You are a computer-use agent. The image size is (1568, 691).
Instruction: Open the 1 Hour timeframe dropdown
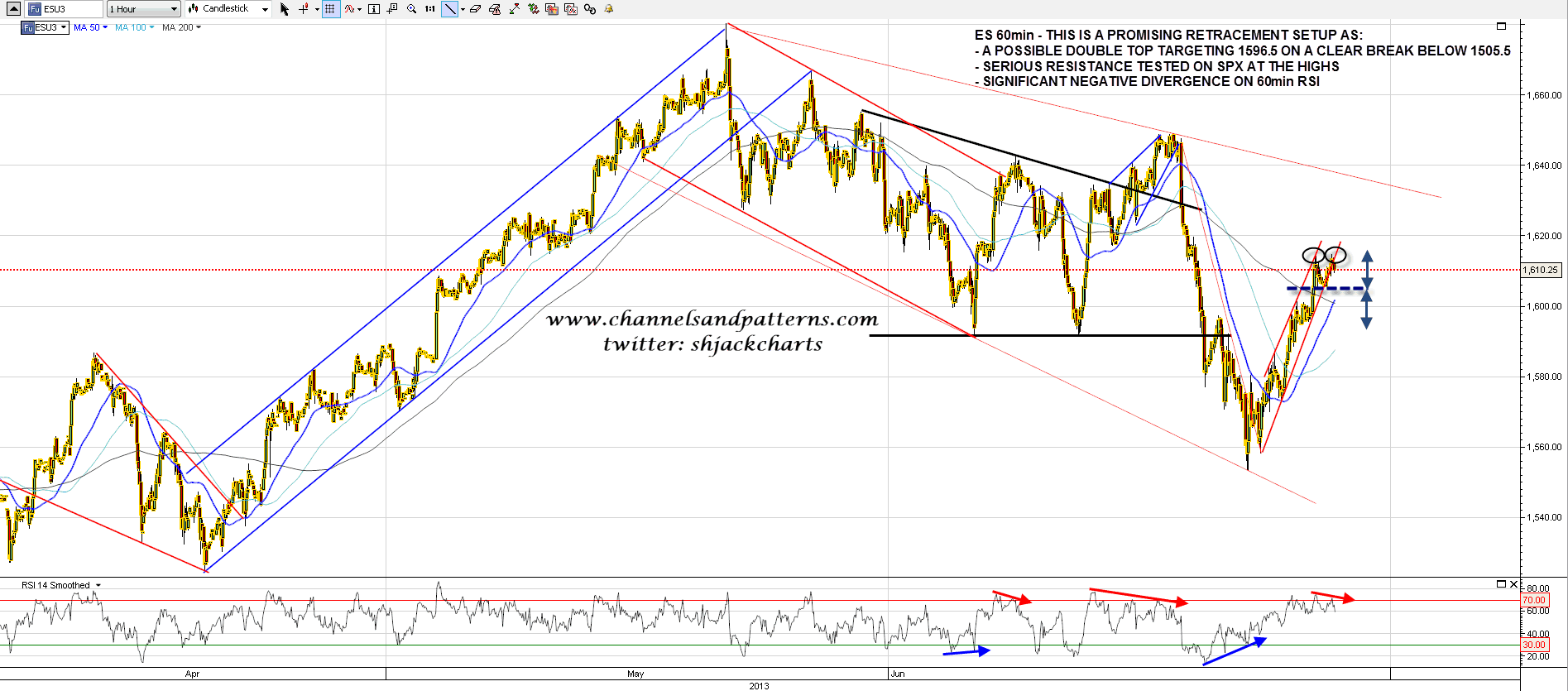click(x=143, y=9)
